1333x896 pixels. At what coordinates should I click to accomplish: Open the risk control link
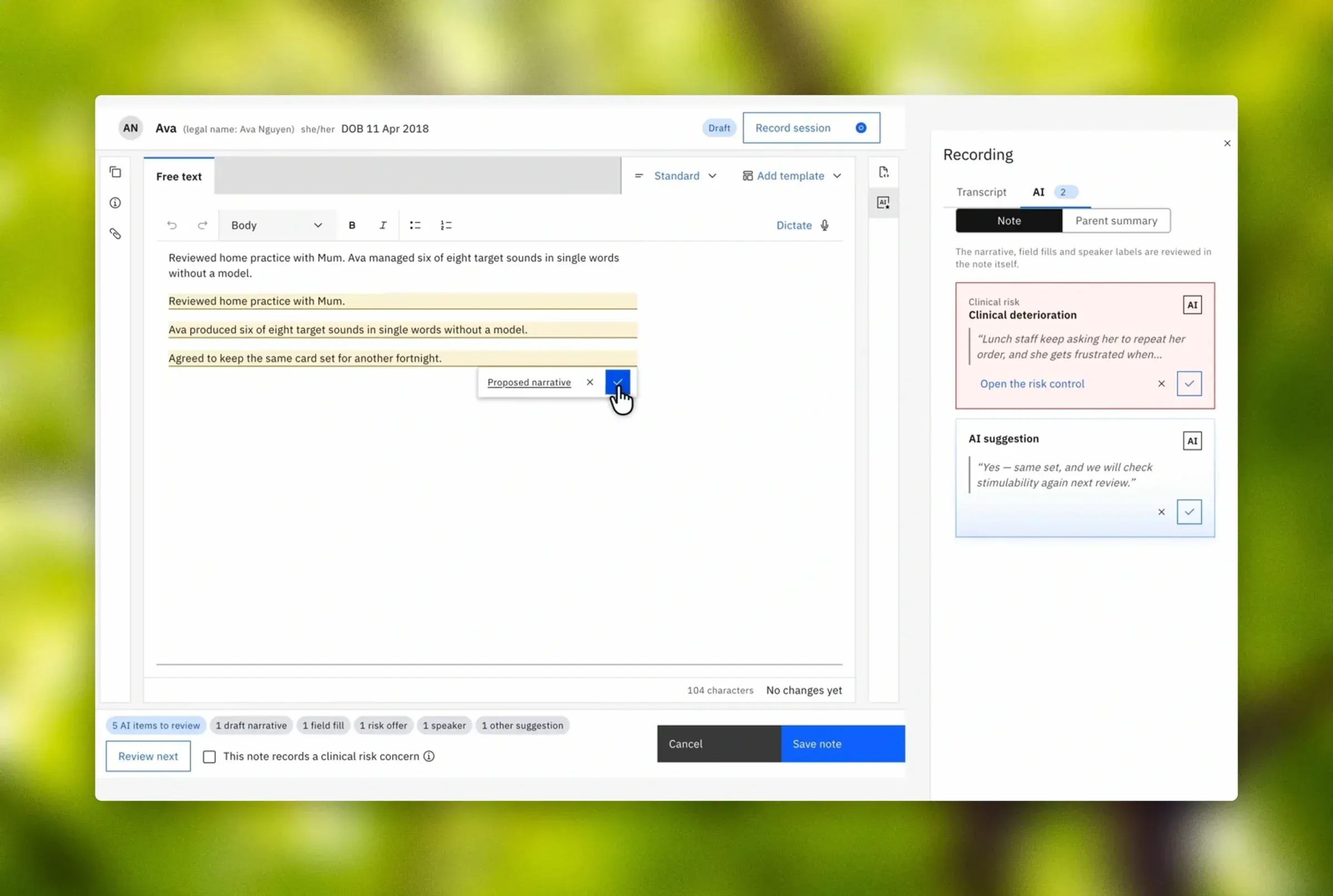[x=1032, y=384]
